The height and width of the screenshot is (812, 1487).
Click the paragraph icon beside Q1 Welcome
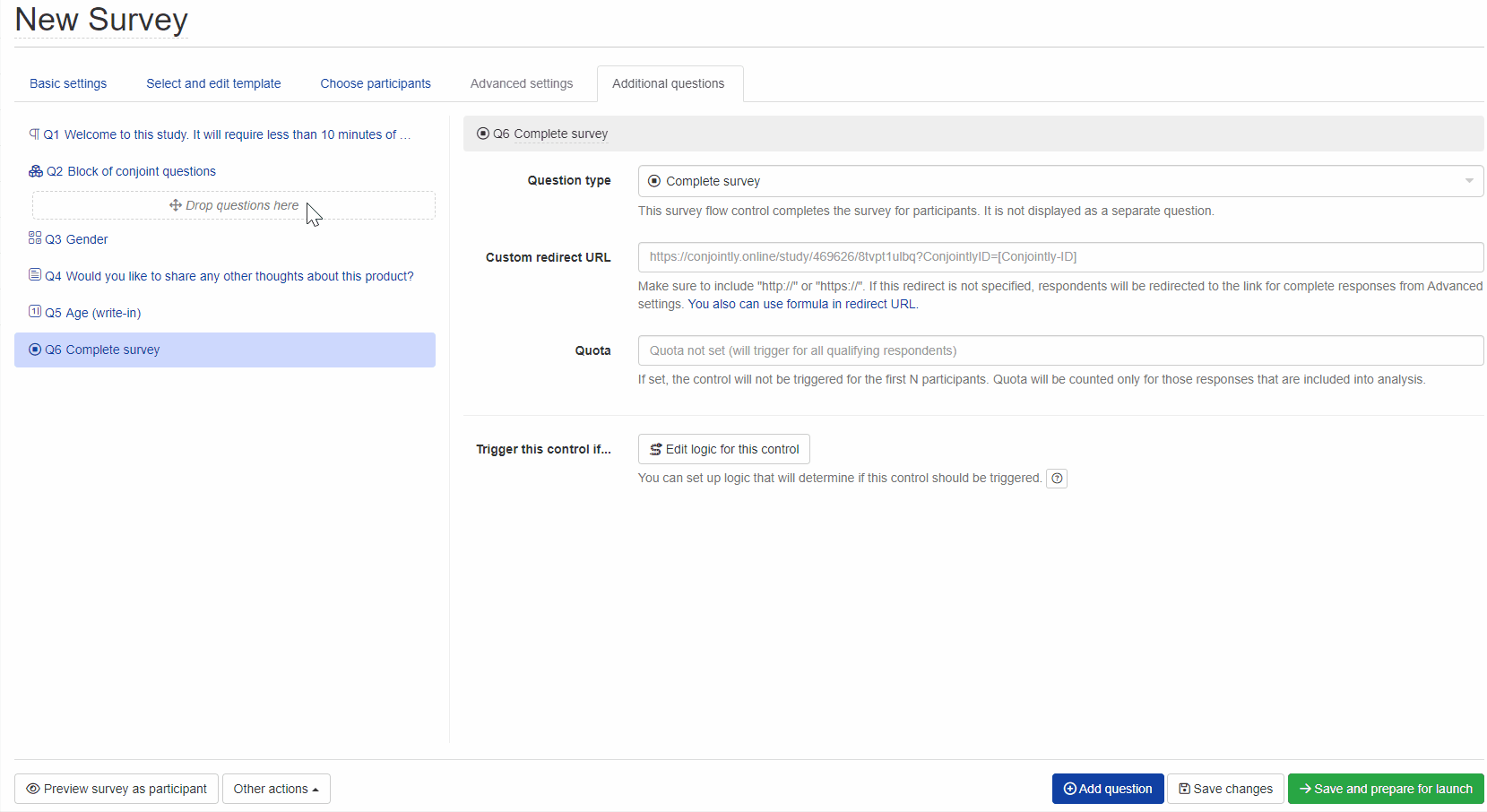click(x=34, y=134)
